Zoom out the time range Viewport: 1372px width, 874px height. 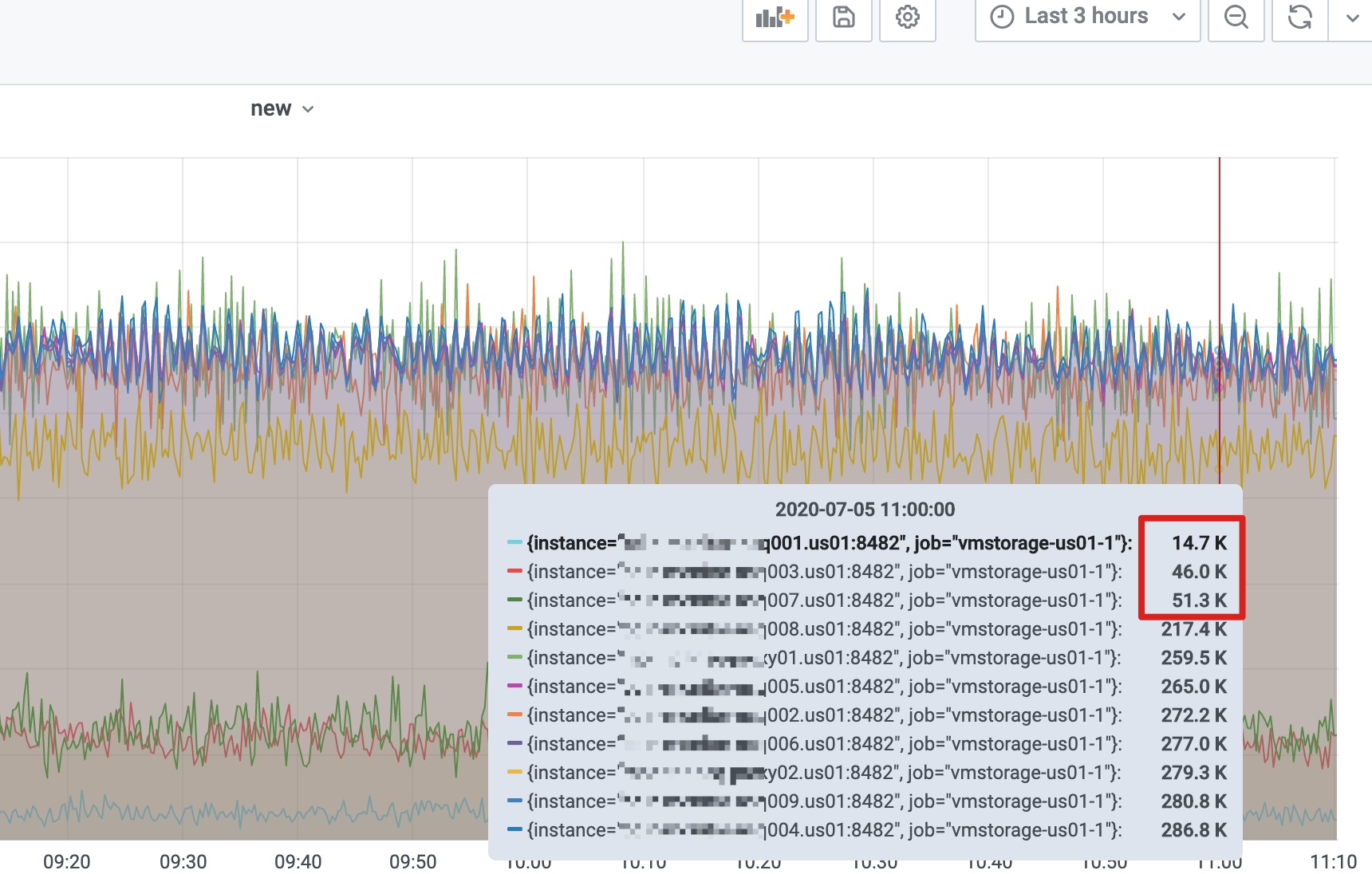click(1236, 17)
